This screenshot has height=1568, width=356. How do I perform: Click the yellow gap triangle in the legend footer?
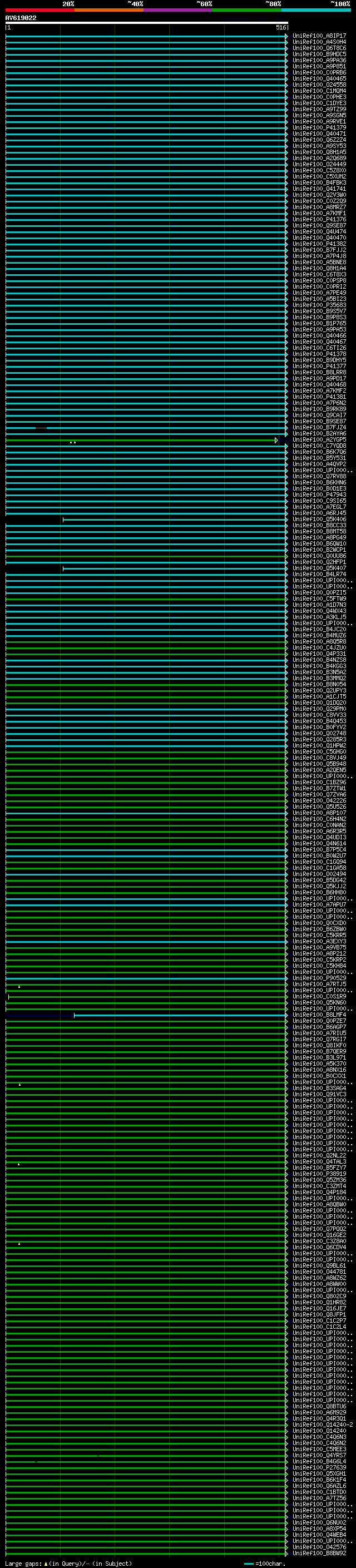click(46, 1563)
